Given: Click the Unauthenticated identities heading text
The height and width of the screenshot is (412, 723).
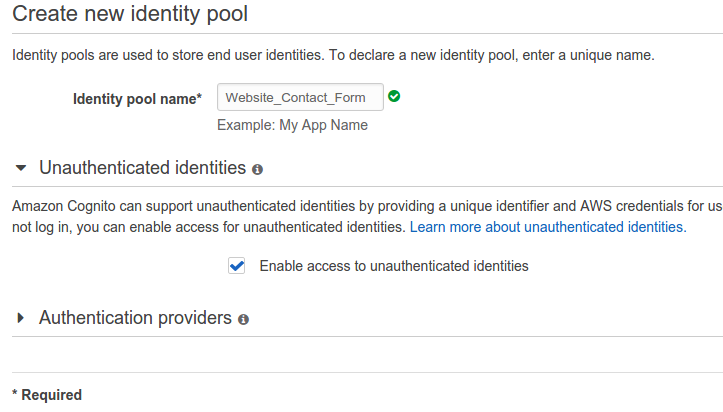Looking at the screenshot, I should (x=142, y=167).
